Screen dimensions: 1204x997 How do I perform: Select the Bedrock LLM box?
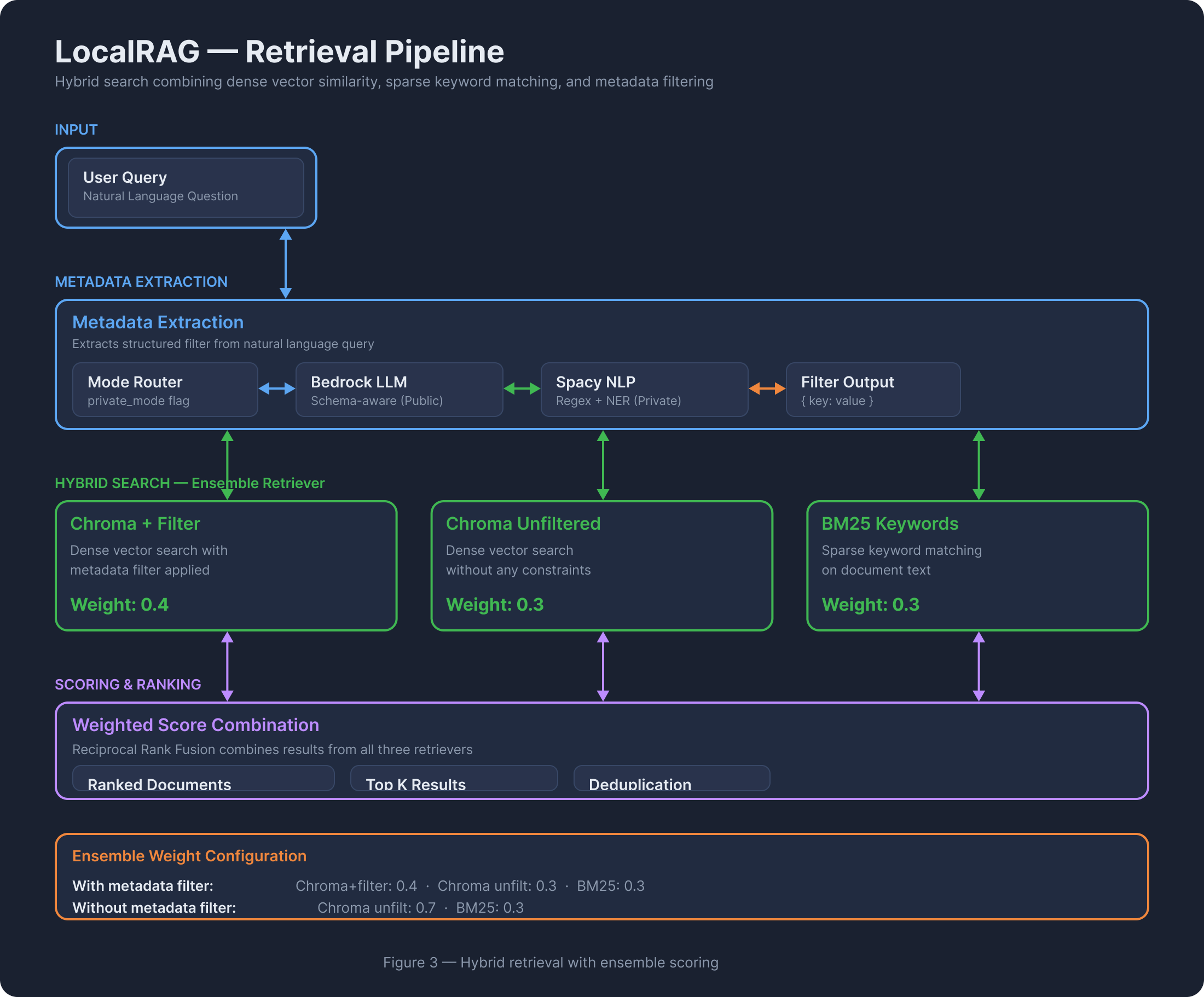pyautogui.click(x=399, y=389)
